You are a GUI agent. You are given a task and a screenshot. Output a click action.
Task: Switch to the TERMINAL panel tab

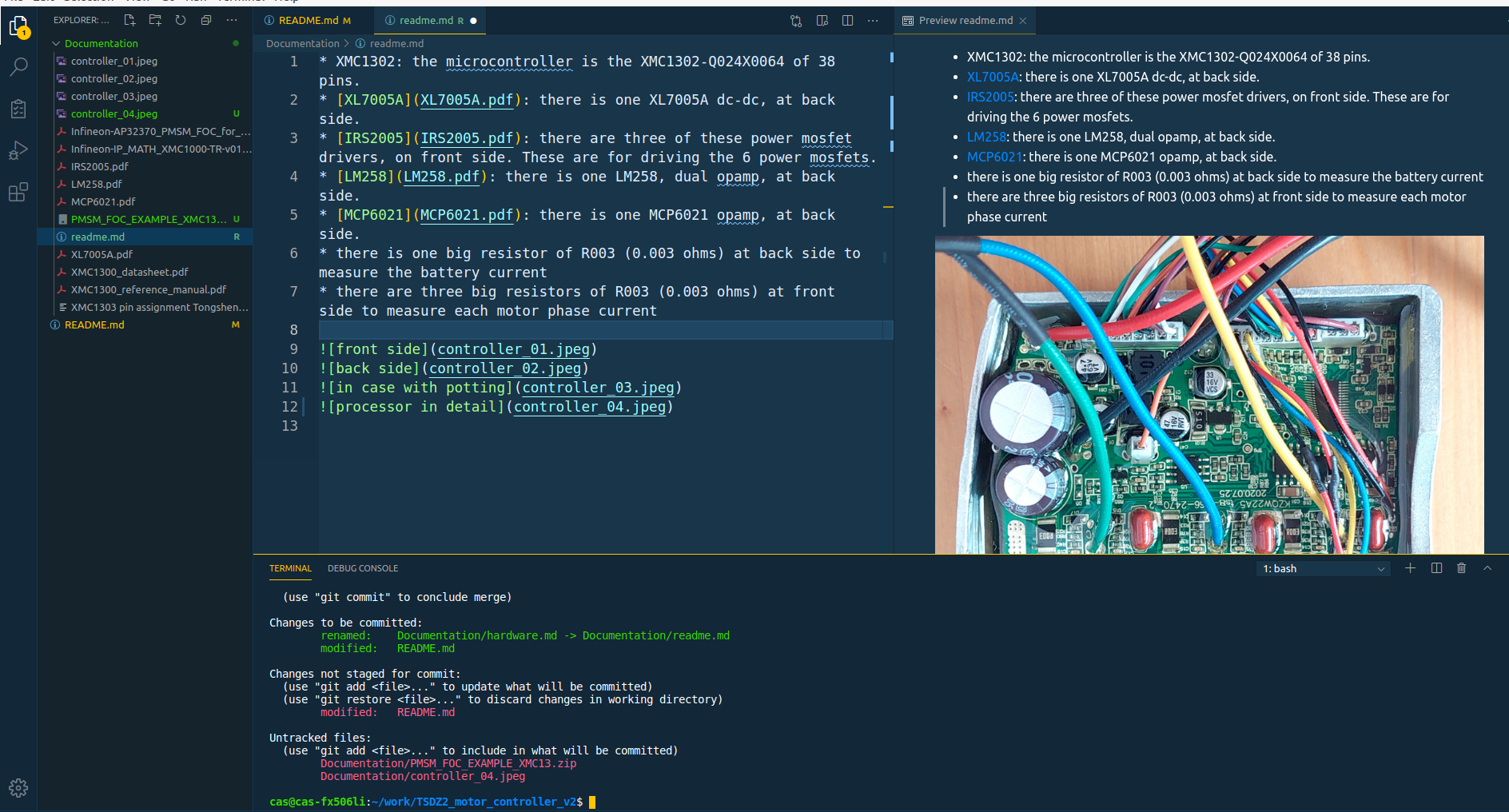click(290, 568)
